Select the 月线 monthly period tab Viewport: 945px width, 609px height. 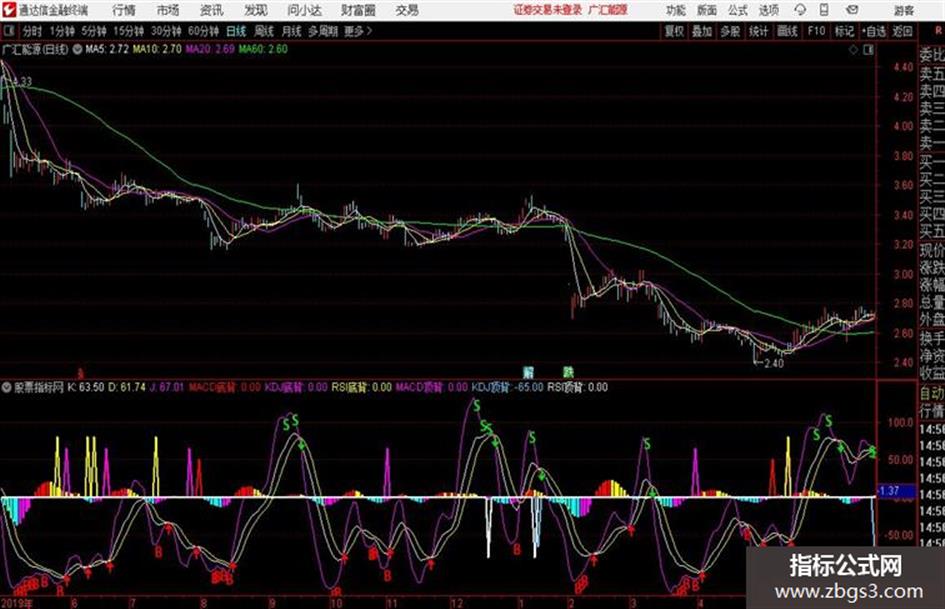tap(291, 31)
